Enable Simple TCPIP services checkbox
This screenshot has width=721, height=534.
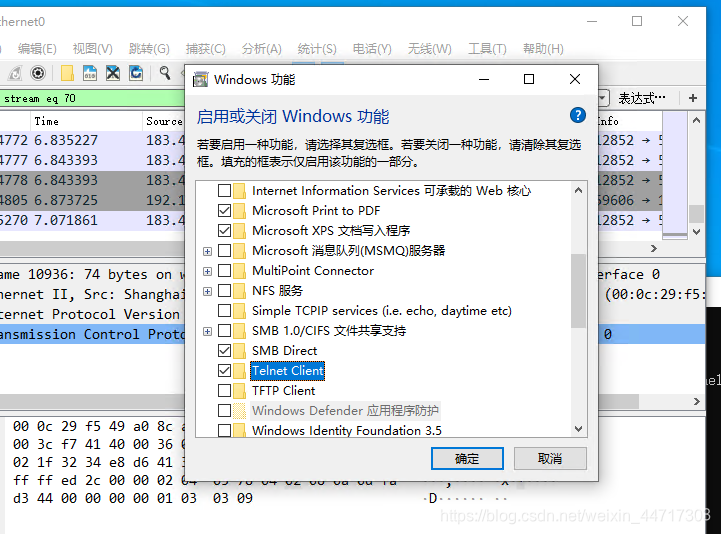pyautogui.click(x=224, y=311)
